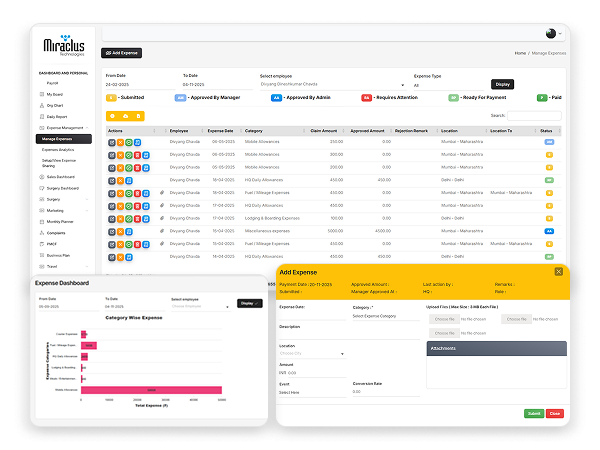This screenshot has width=600, height=450.
Task: Sort the table by Status column
Action: (550, 131)
